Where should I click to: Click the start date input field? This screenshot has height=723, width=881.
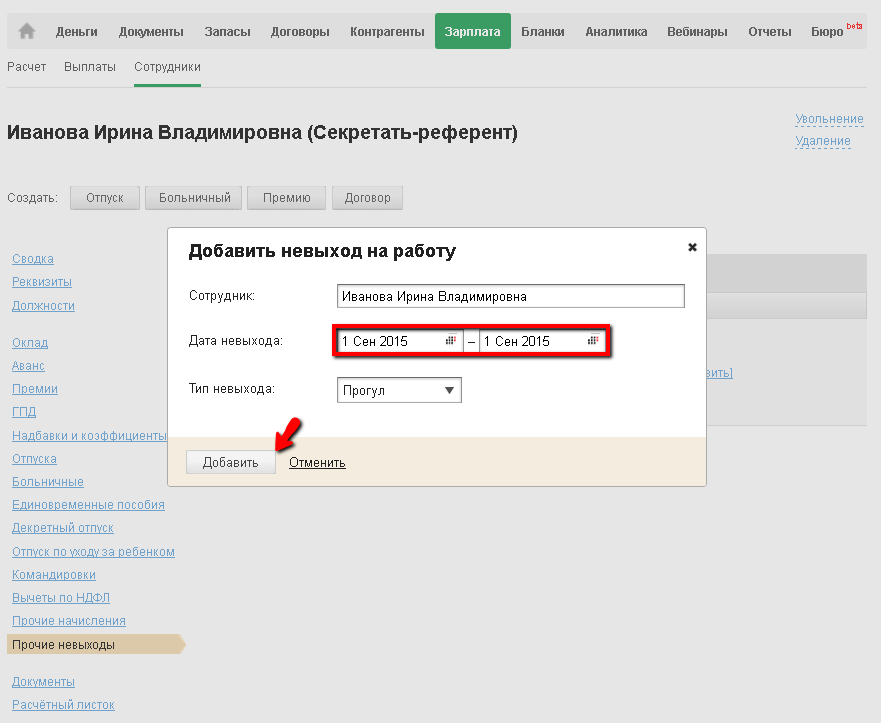(390, 341)
